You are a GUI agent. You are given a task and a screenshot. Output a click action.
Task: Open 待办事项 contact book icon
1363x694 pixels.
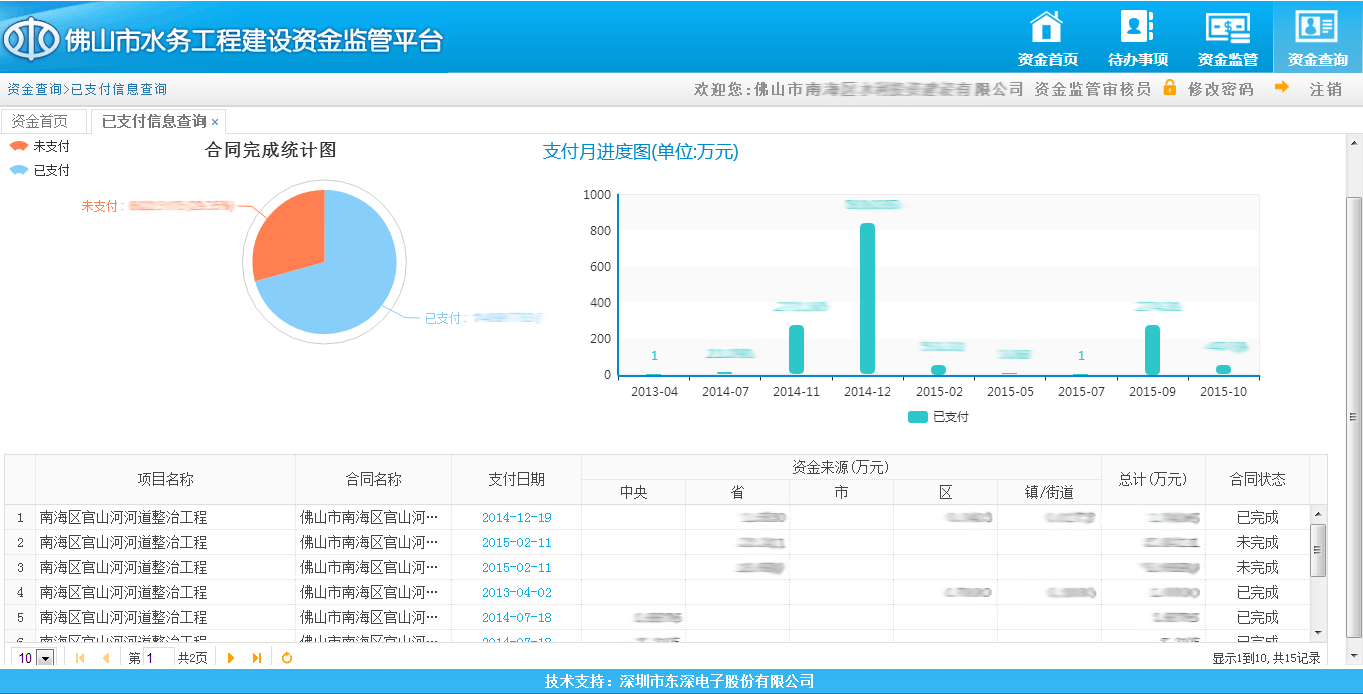click(x=1137, y=28)
